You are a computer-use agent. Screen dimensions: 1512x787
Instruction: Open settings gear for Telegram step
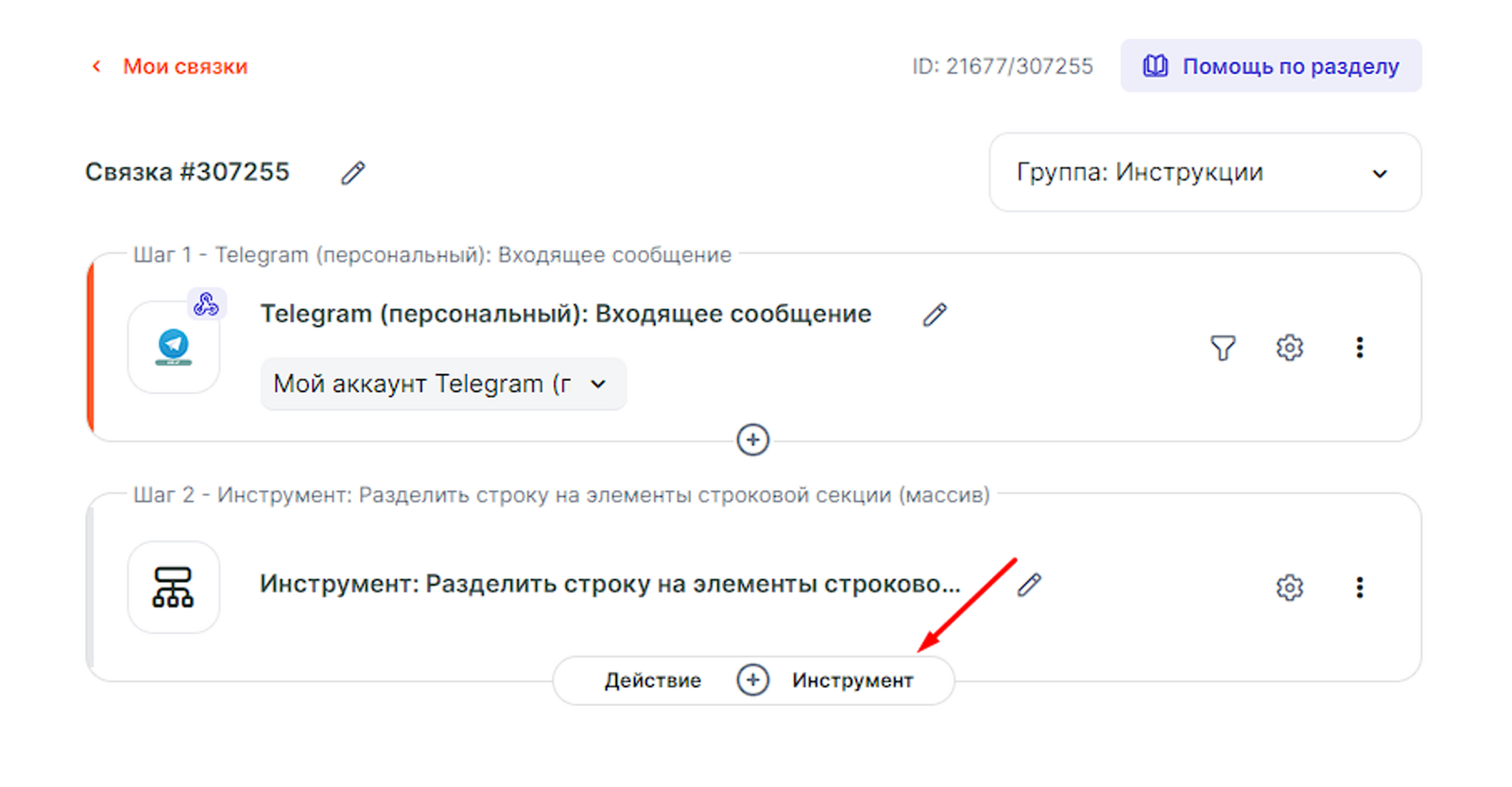pos(1289,348)
